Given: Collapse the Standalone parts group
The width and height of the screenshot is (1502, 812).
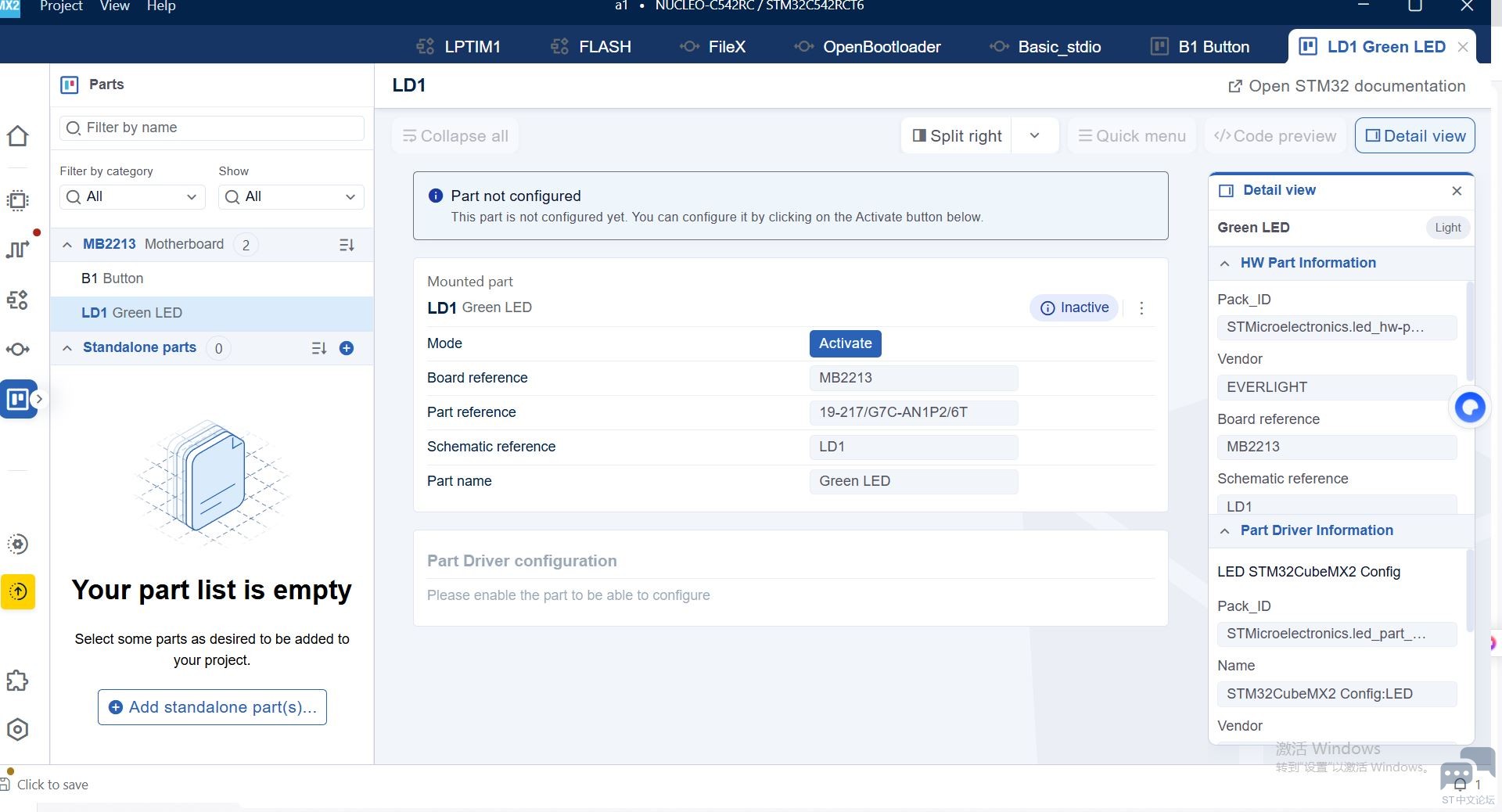Looking at the screenshot, I should coord(67,348).
